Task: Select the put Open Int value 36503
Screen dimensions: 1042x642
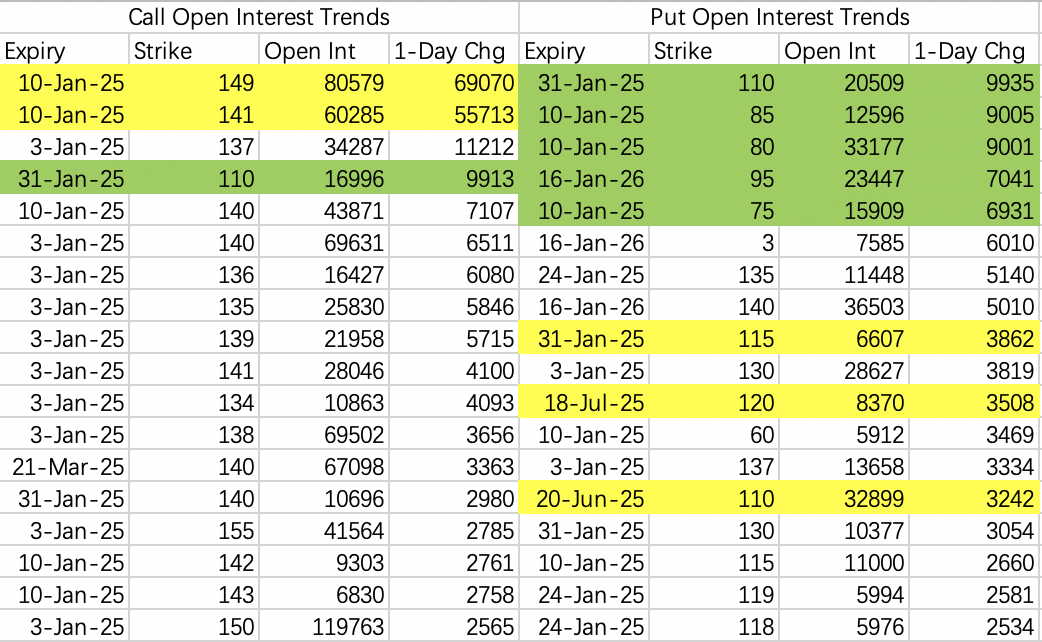Action: (x=874, y=307)
